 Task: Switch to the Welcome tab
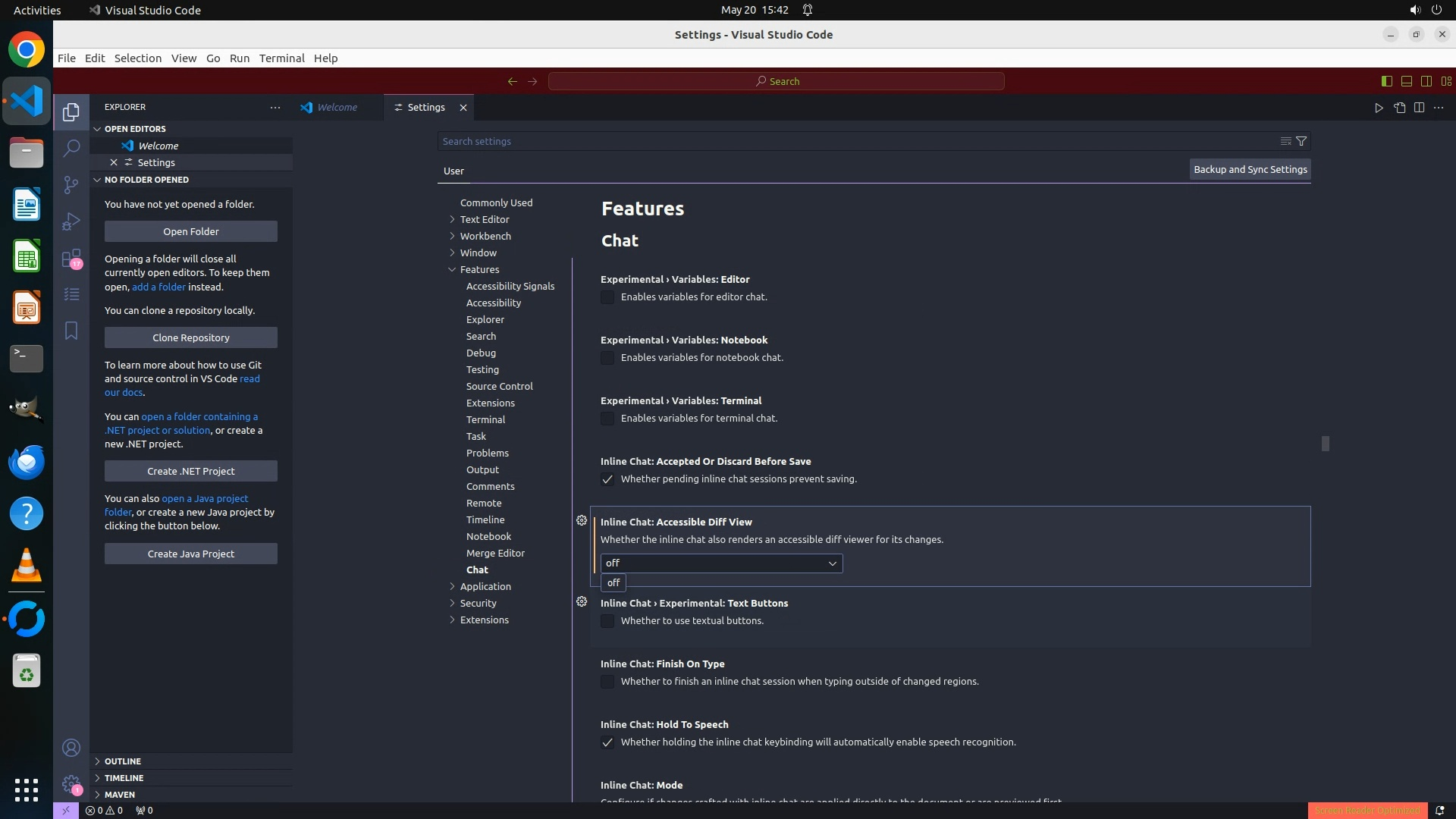(x=337, y=108)
